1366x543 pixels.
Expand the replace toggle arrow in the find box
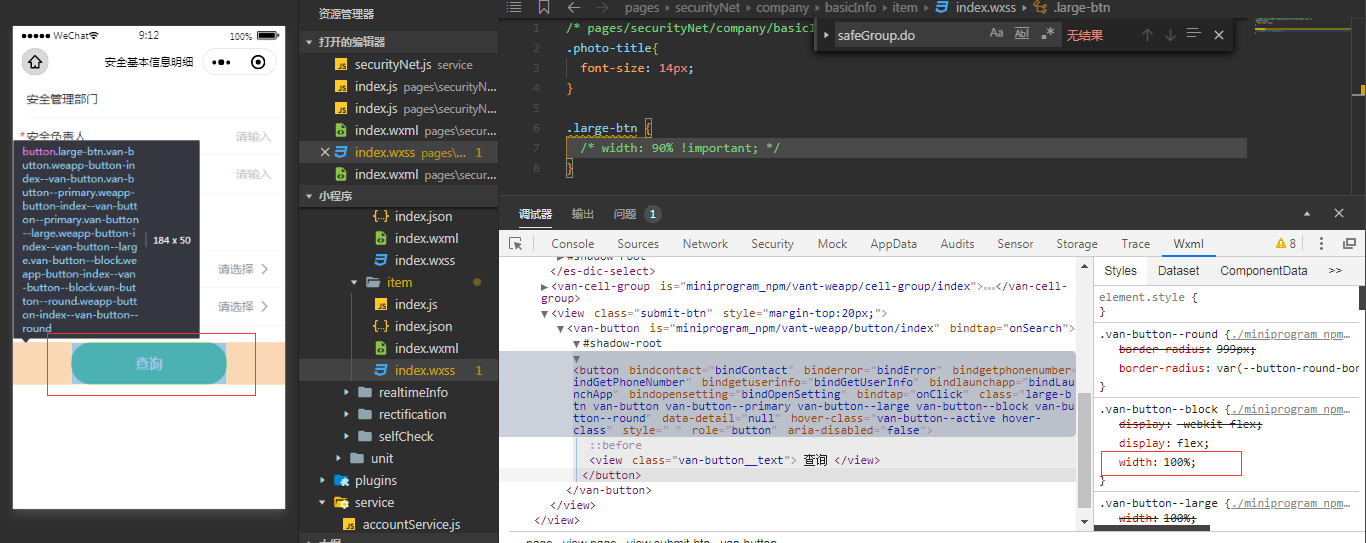pyautogui.click(x=825, y=35)
